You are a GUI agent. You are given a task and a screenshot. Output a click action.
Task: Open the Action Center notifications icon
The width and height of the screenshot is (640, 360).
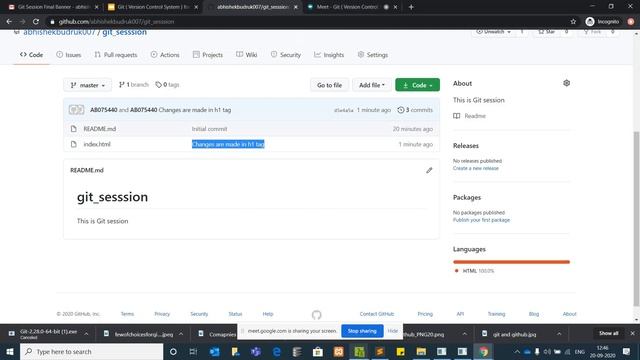[x=627, y=351]
